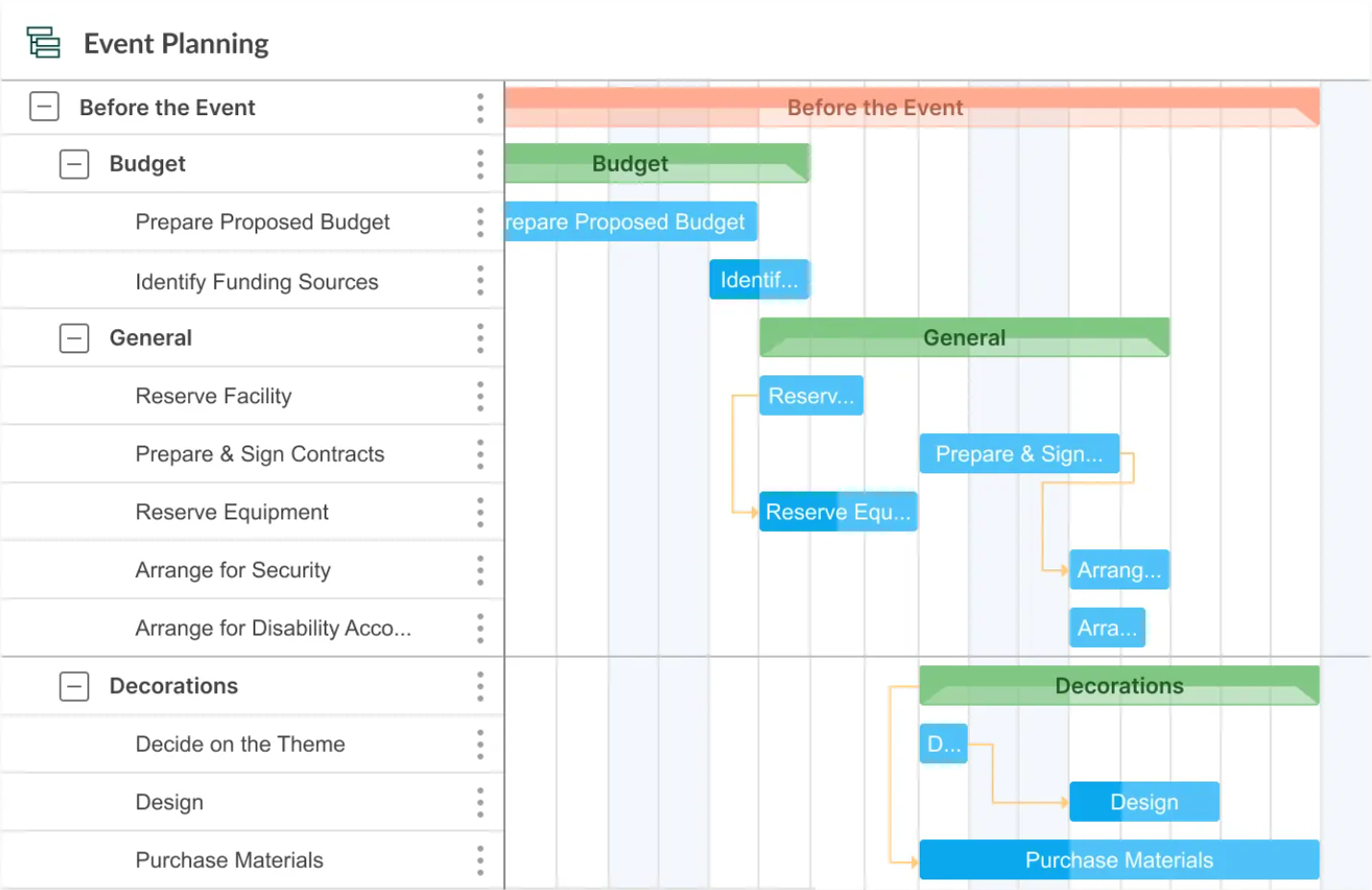Select the Purchase Materials task bar
The height and width of the screenshot is (890, 1372).
point(1119,859)
